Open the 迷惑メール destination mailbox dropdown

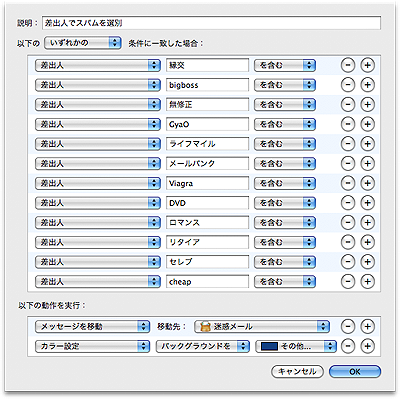262,326
